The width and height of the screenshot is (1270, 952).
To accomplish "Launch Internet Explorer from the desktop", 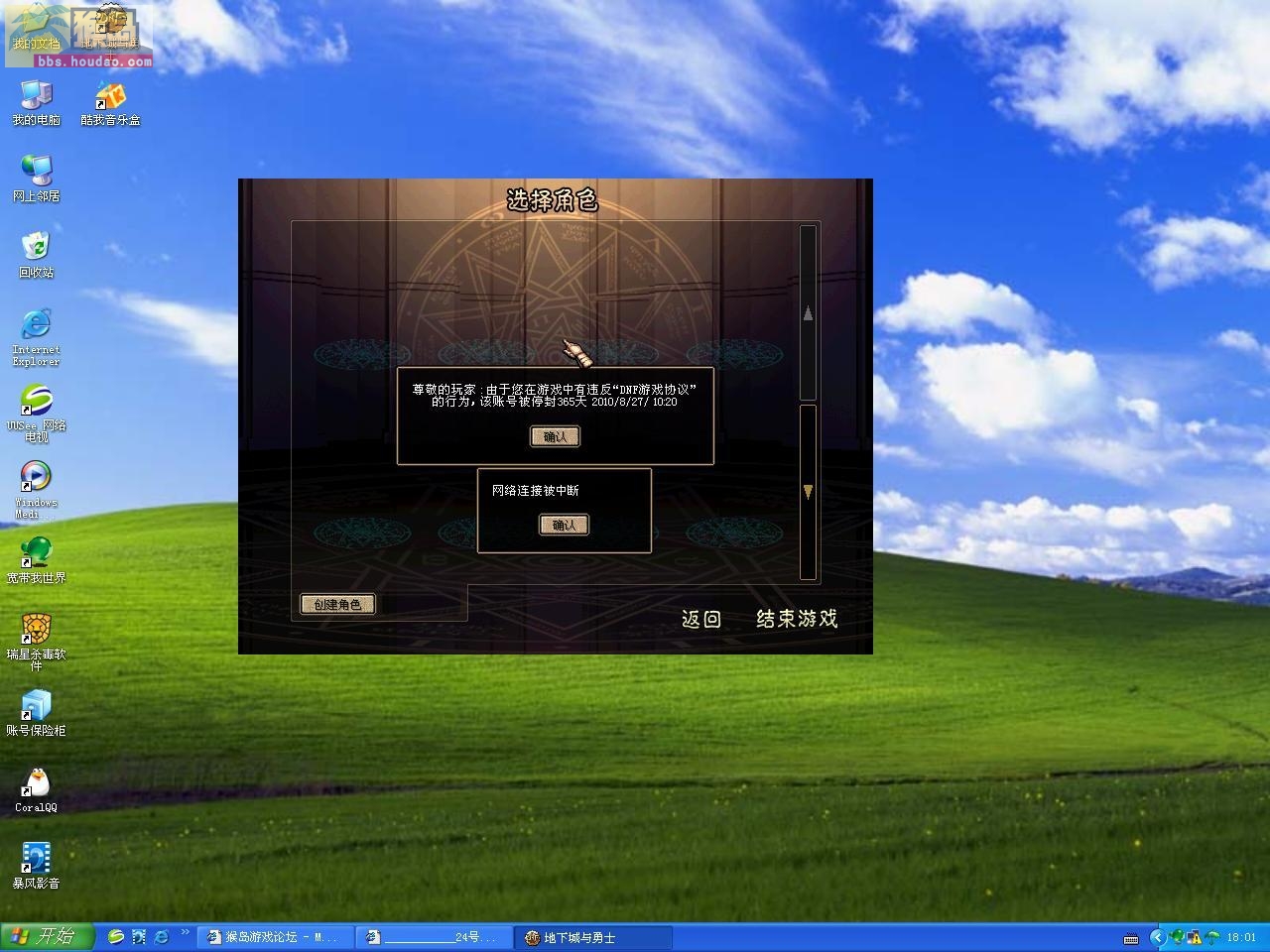I will click(x=37, y=337).
